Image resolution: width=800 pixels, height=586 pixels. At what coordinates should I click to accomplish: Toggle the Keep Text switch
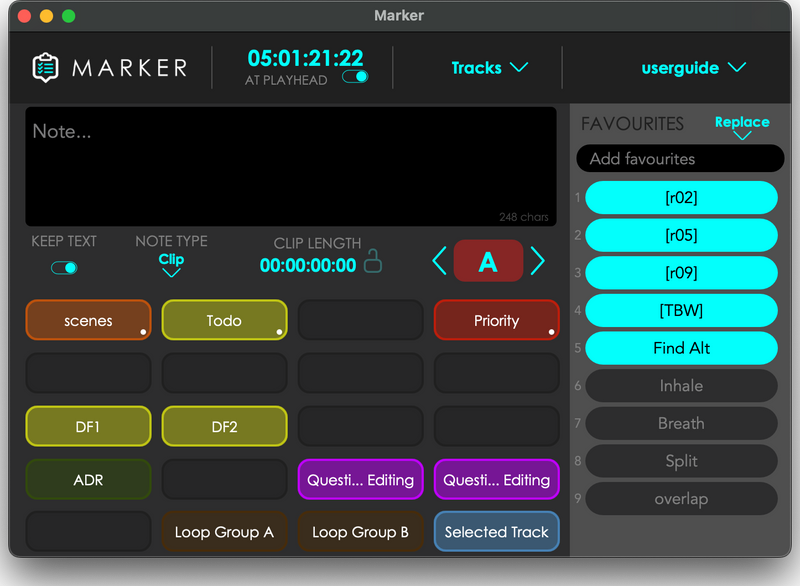coord(64,268)
